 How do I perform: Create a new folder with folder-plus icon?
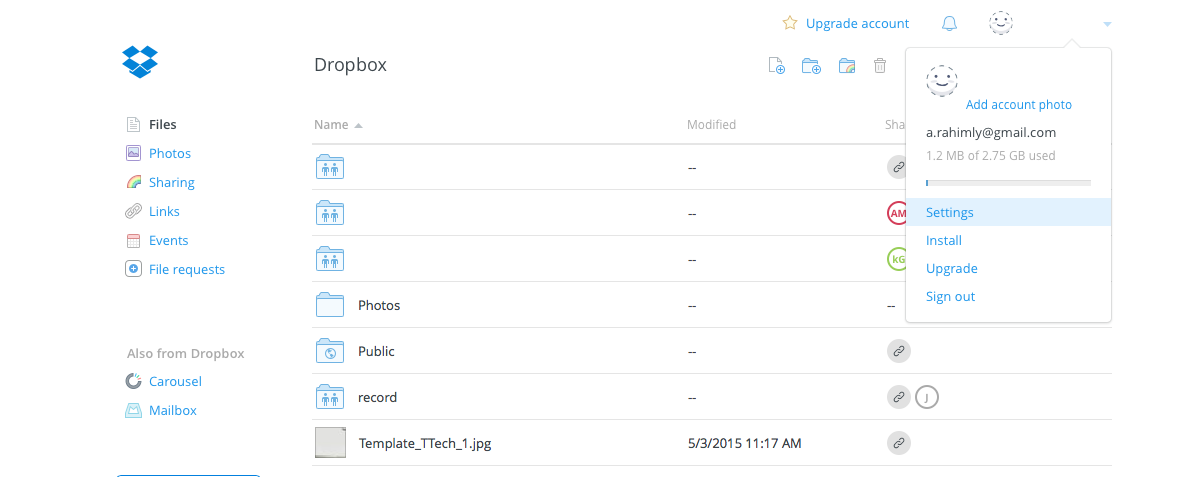point(811,66)
